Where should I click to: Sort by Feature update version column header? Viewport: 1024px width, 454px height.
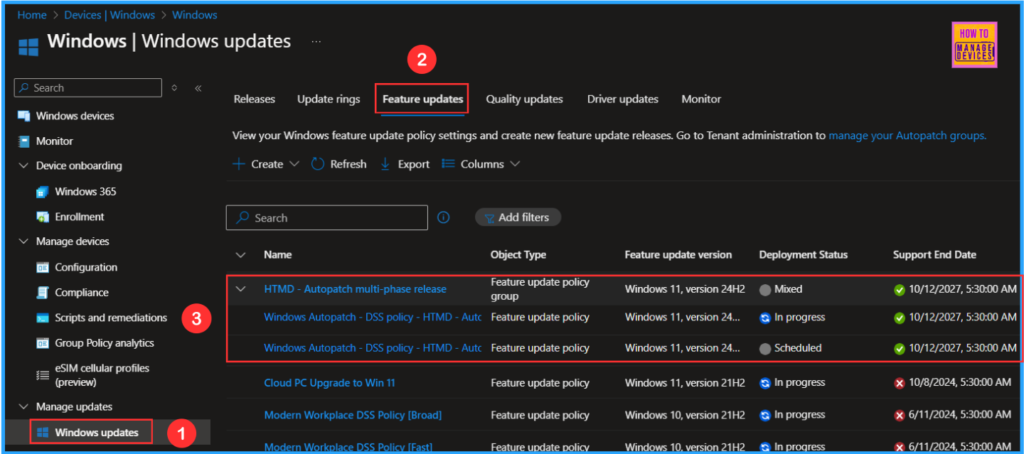(x=678, y=255)
